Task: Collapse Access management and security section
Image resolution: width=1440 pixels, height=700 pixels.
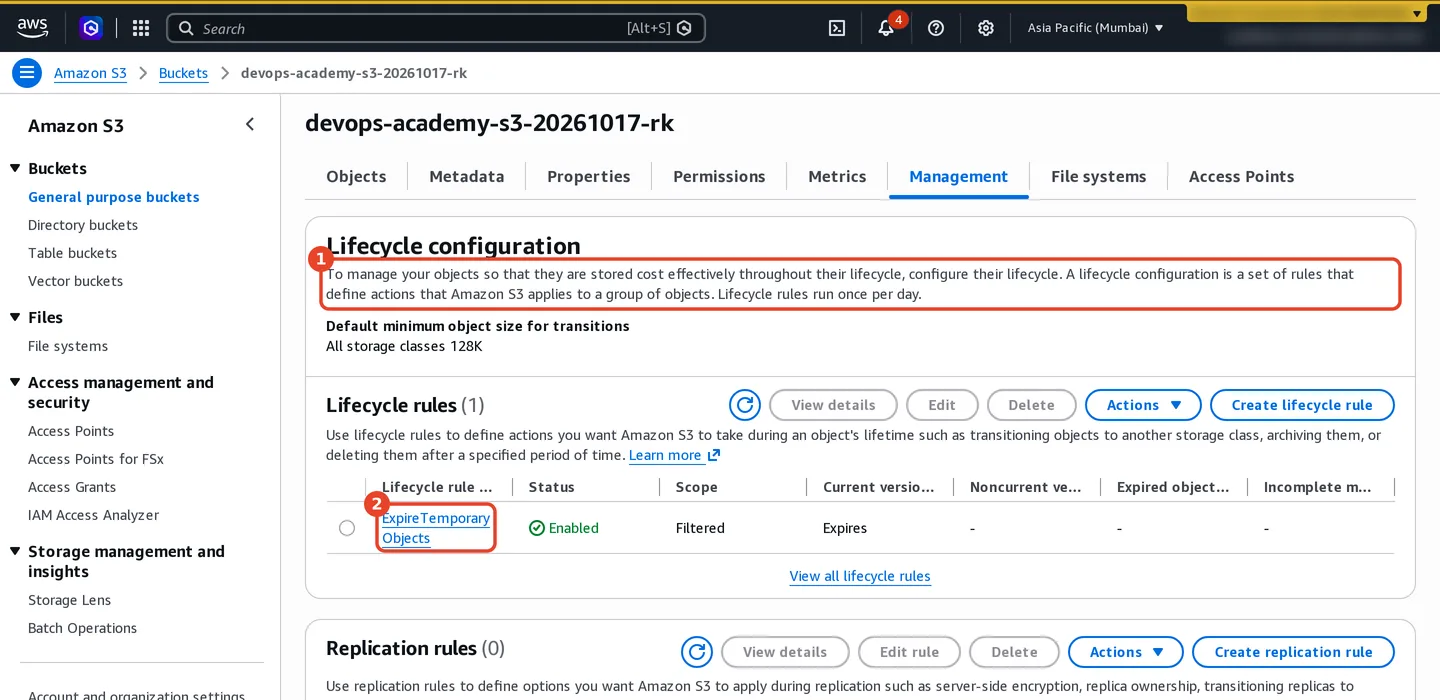Action: [x=15, y=382]
